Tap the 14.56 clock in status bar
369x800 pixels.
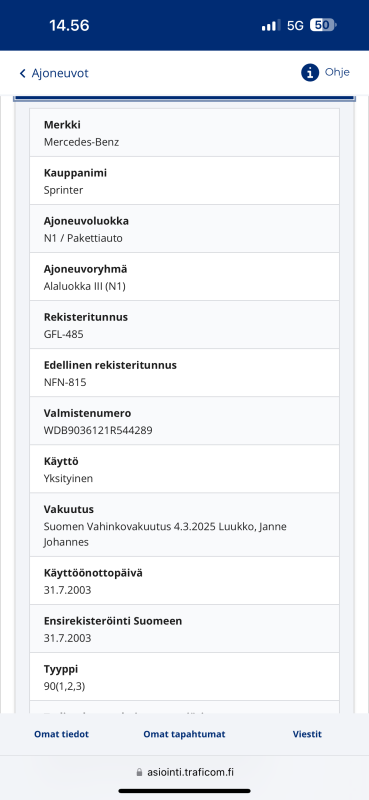pos(69,25)
